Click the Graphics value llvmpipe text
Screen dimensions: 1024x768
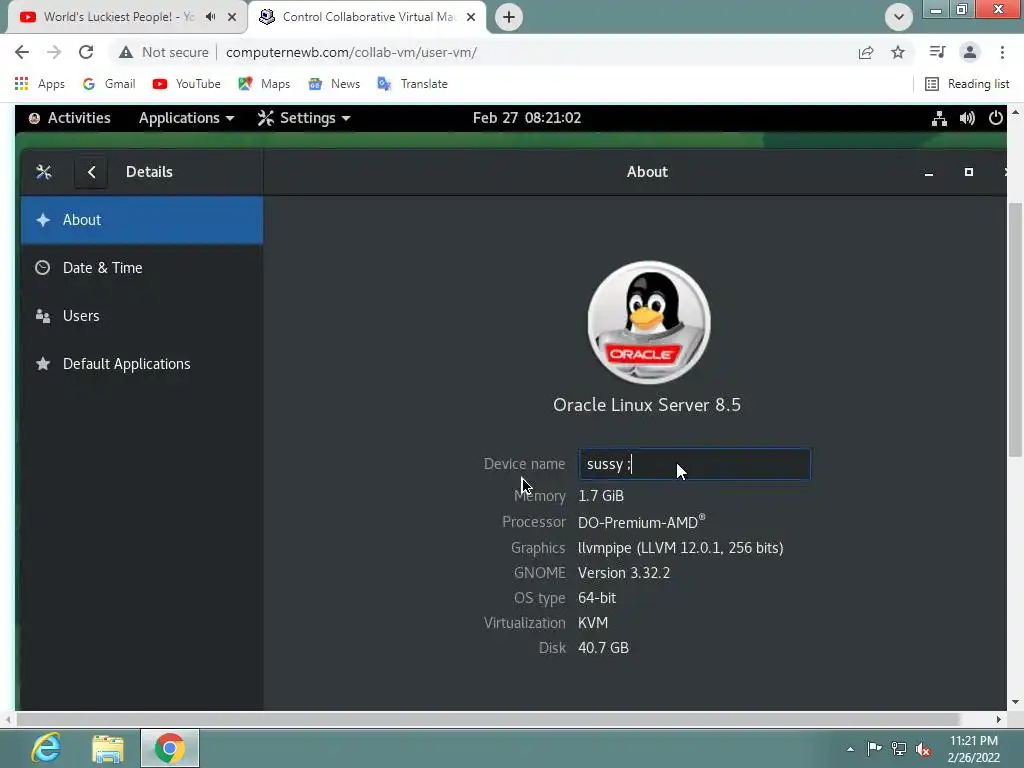click(680, 548)
